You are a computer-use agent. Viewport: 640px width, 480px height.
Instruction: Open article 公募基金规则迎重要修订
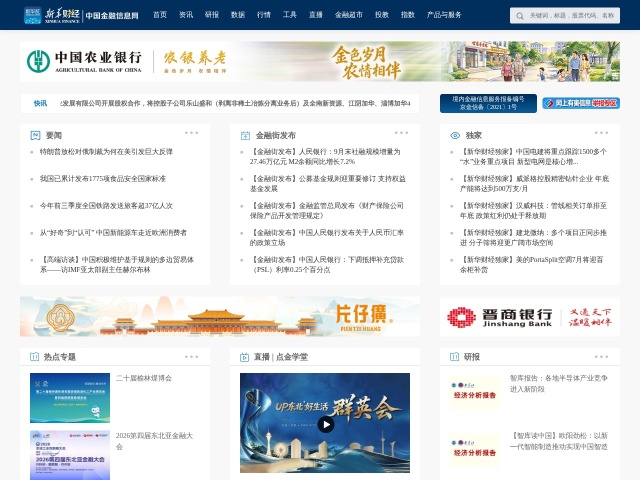(x=328, y=183)
